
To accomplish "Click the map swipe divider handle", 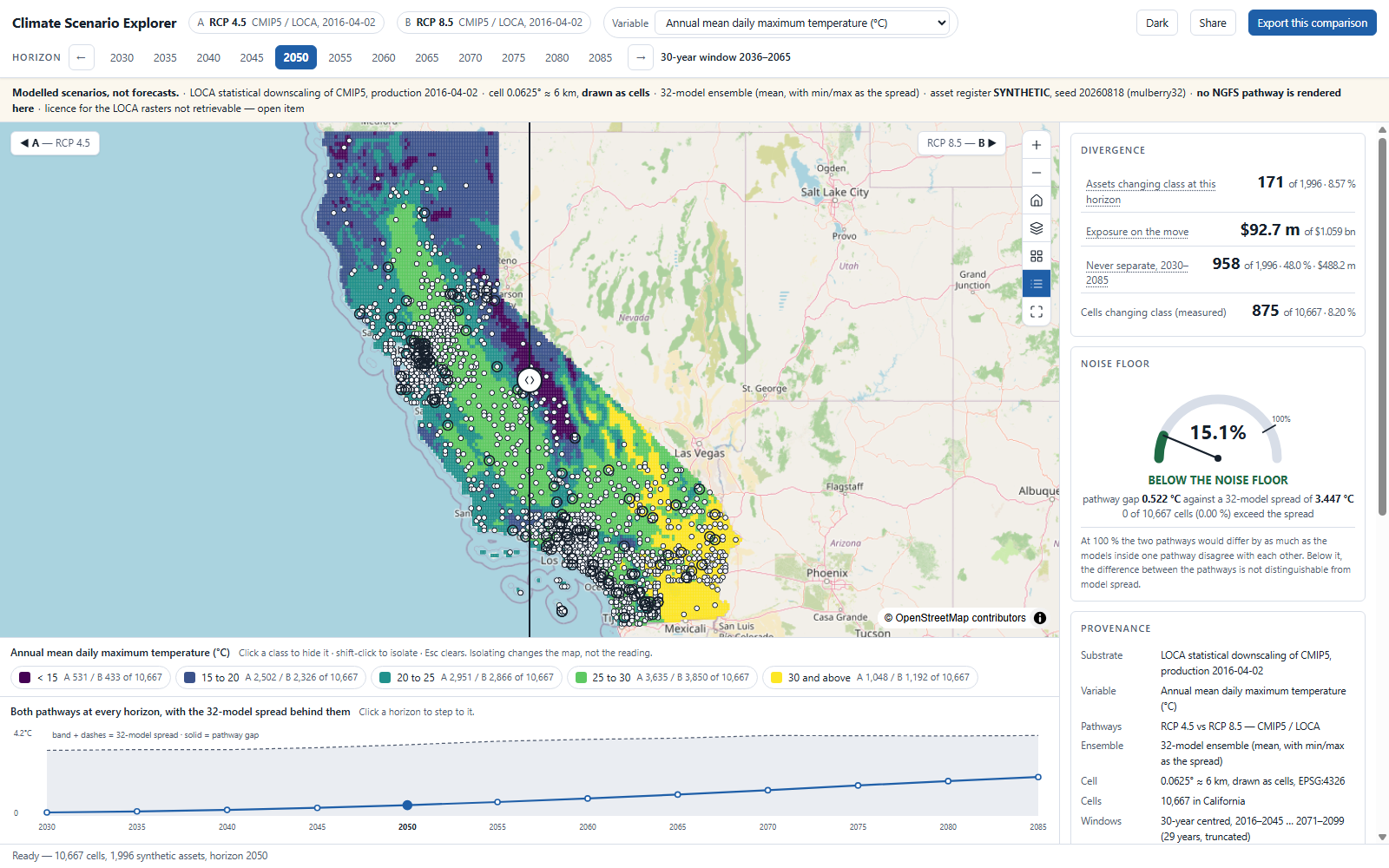I will 530,380.
